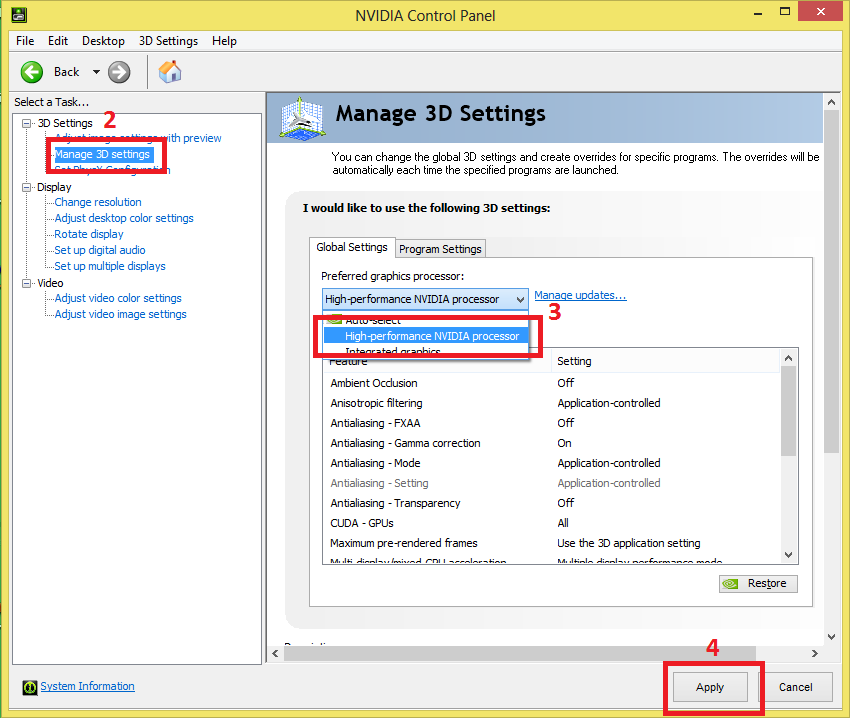
Task: Click the On value for Gamma correction
Action: tap(564, 444)
